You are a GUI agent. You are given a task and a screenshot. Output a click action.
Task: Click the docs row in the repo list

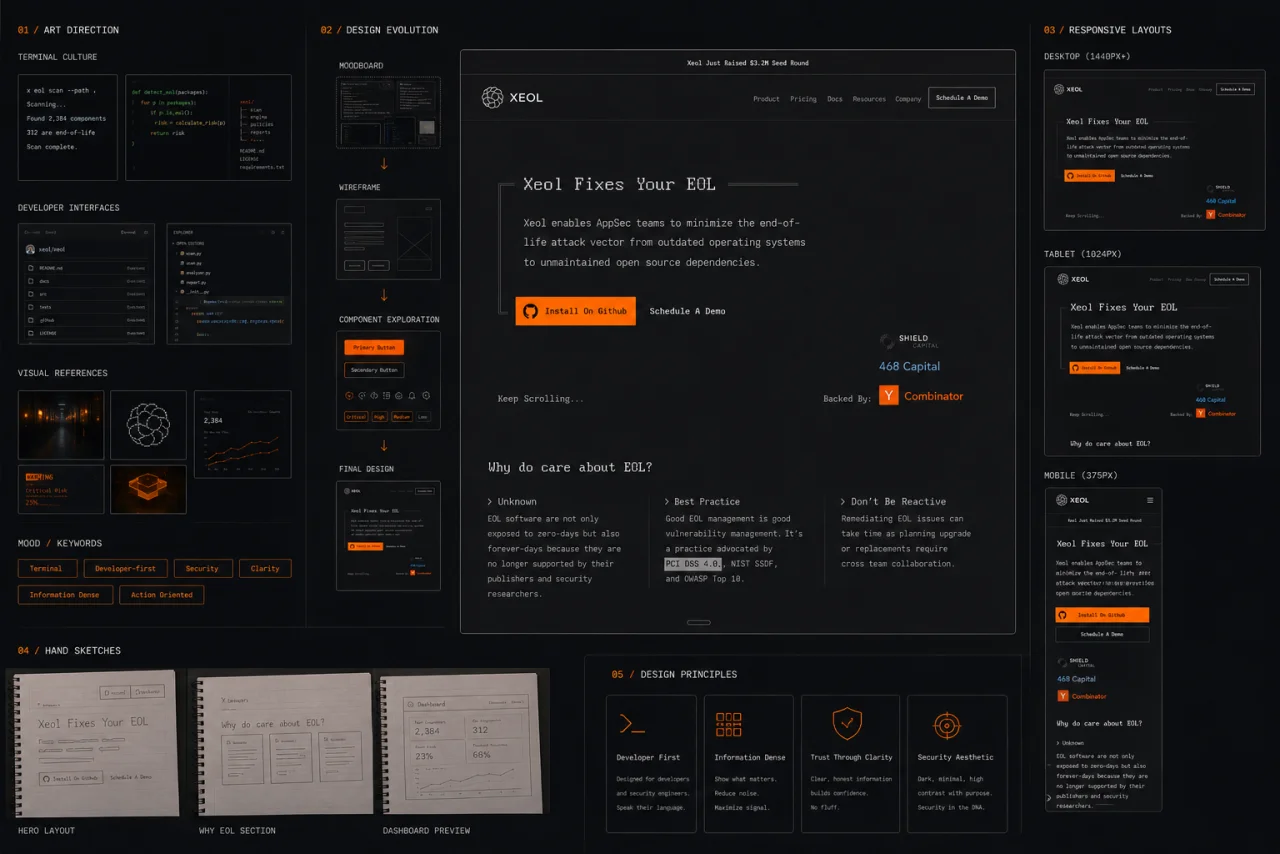coord(87,282)
